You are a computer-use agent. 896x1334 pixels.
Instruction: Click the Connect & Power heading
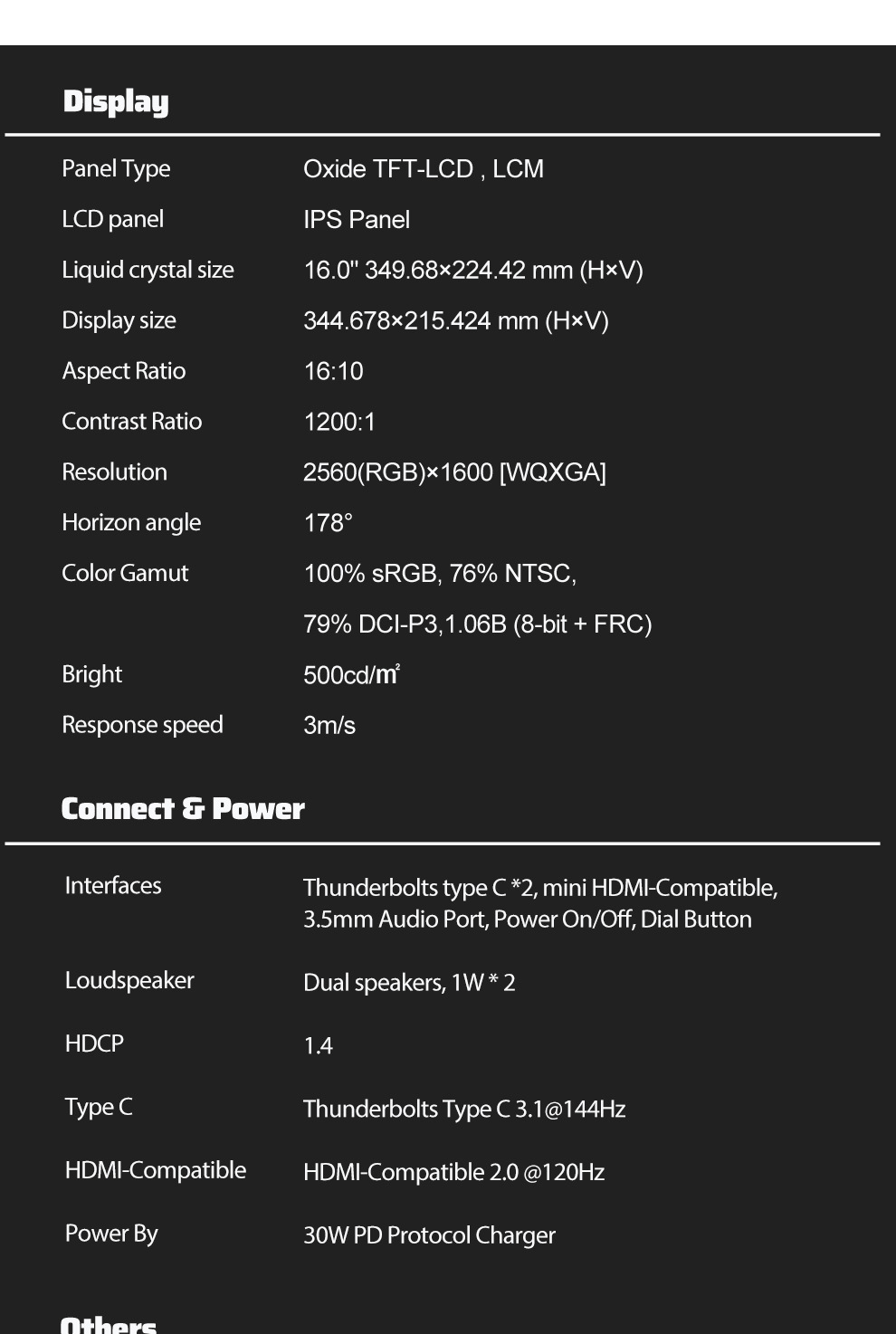[x=183, y=809]
